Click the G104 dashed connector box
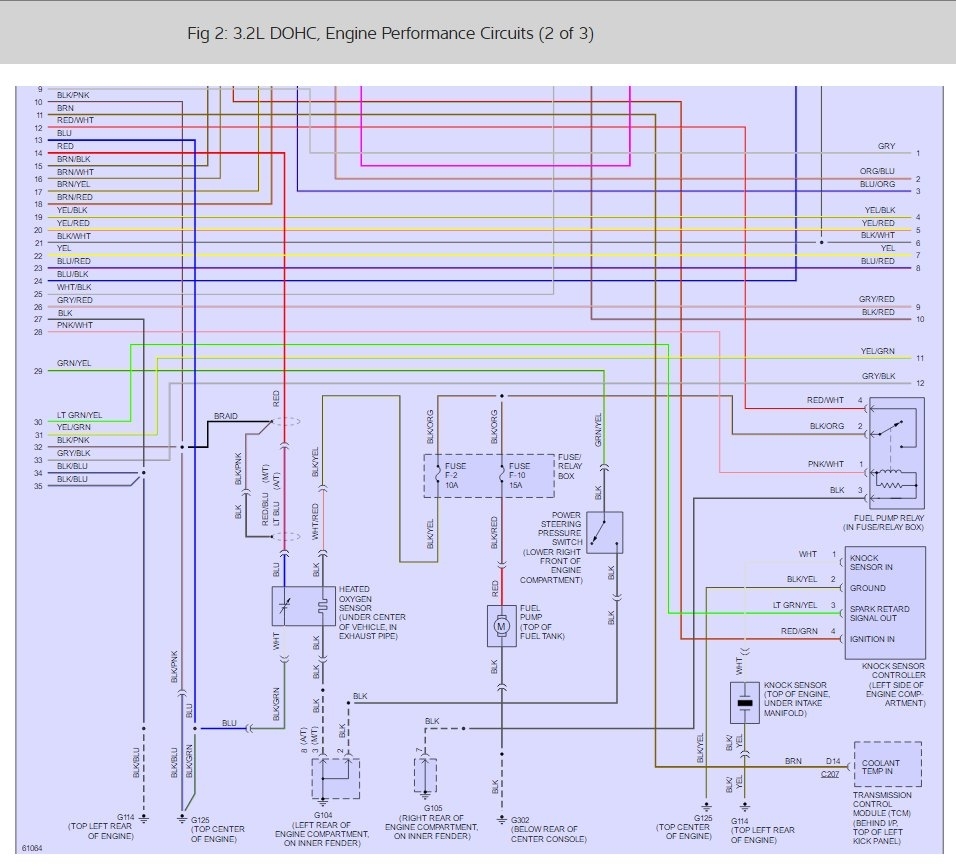The image size is (956, 866). tap(335, 779)
